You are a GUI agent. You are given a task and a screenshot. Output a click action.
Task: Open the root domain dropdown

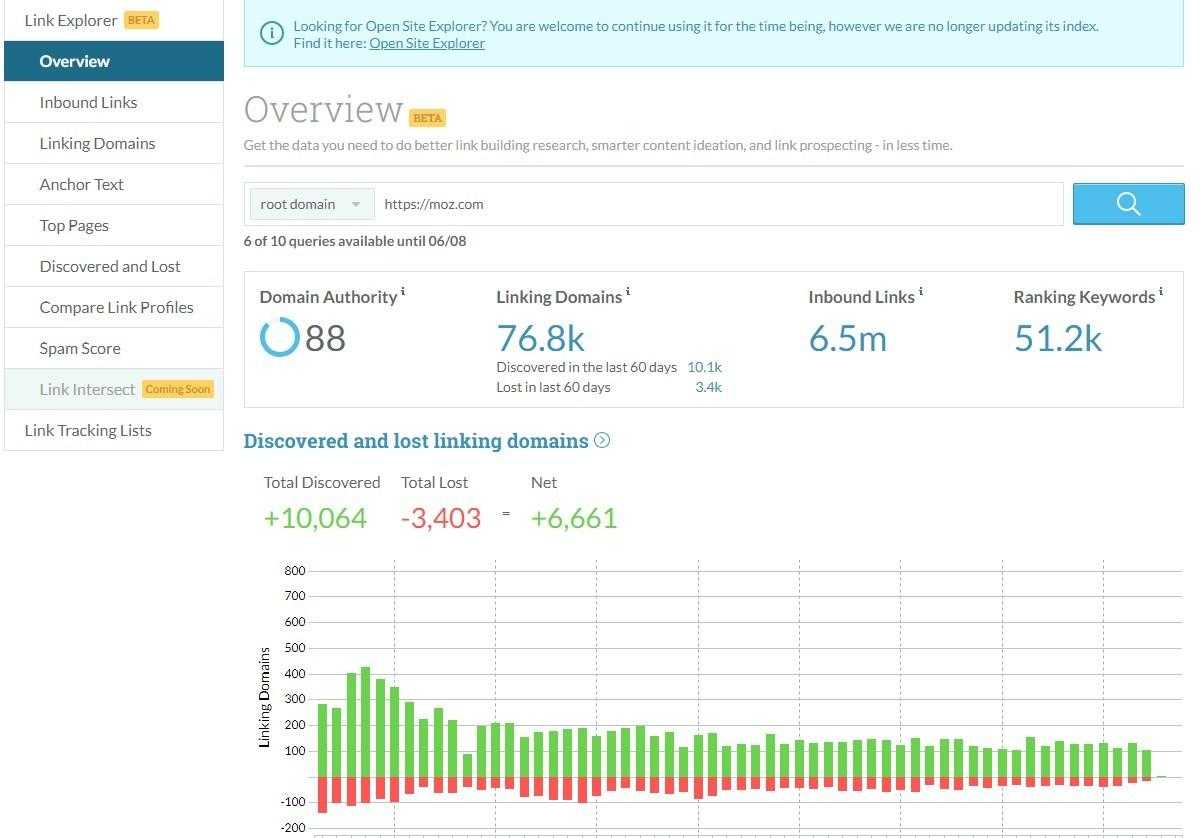coord(311,204)
